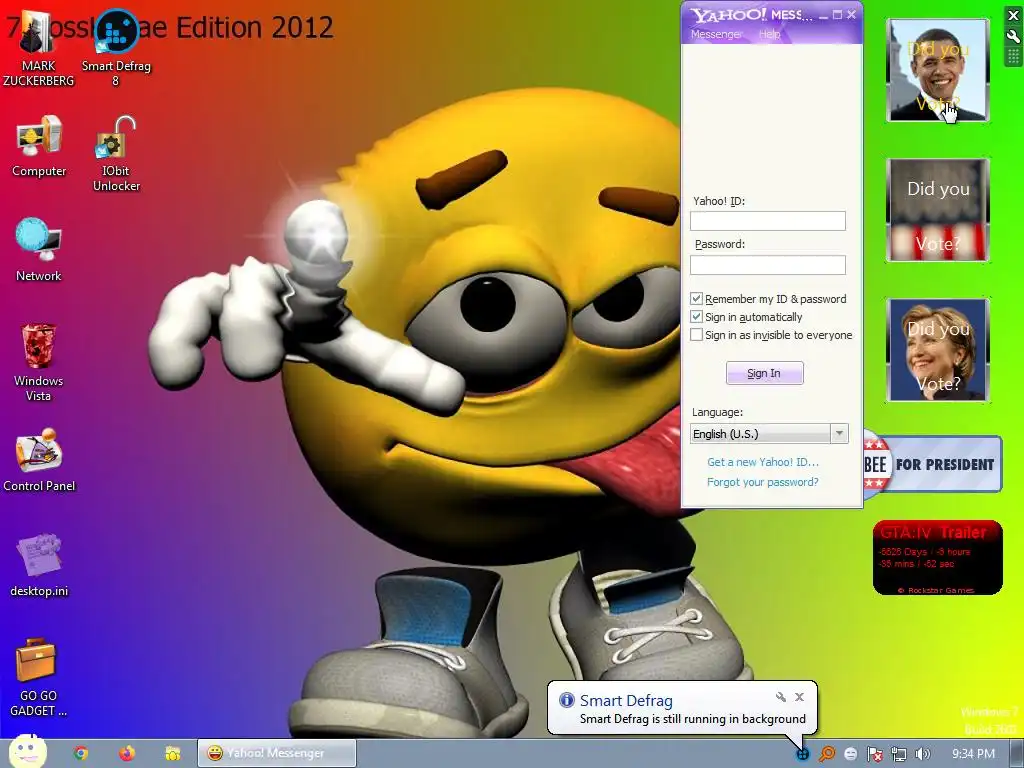Click Forgot your password link
Image resolution: width=1024 pixels, height=768 pixels.
763,482
